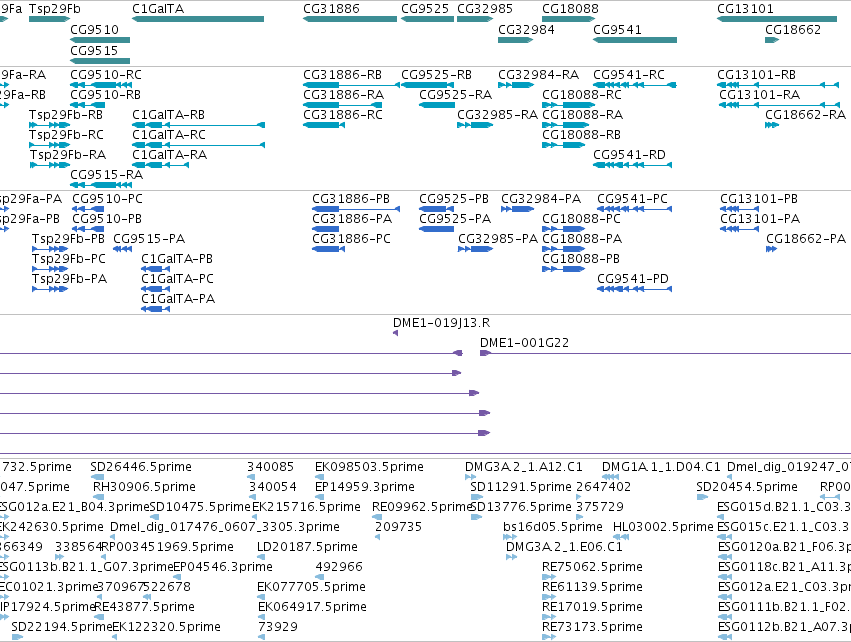The height and width of the screenshot is (642, 851).
Task: Select protein CG9541-PD
Action: [634, 289]
